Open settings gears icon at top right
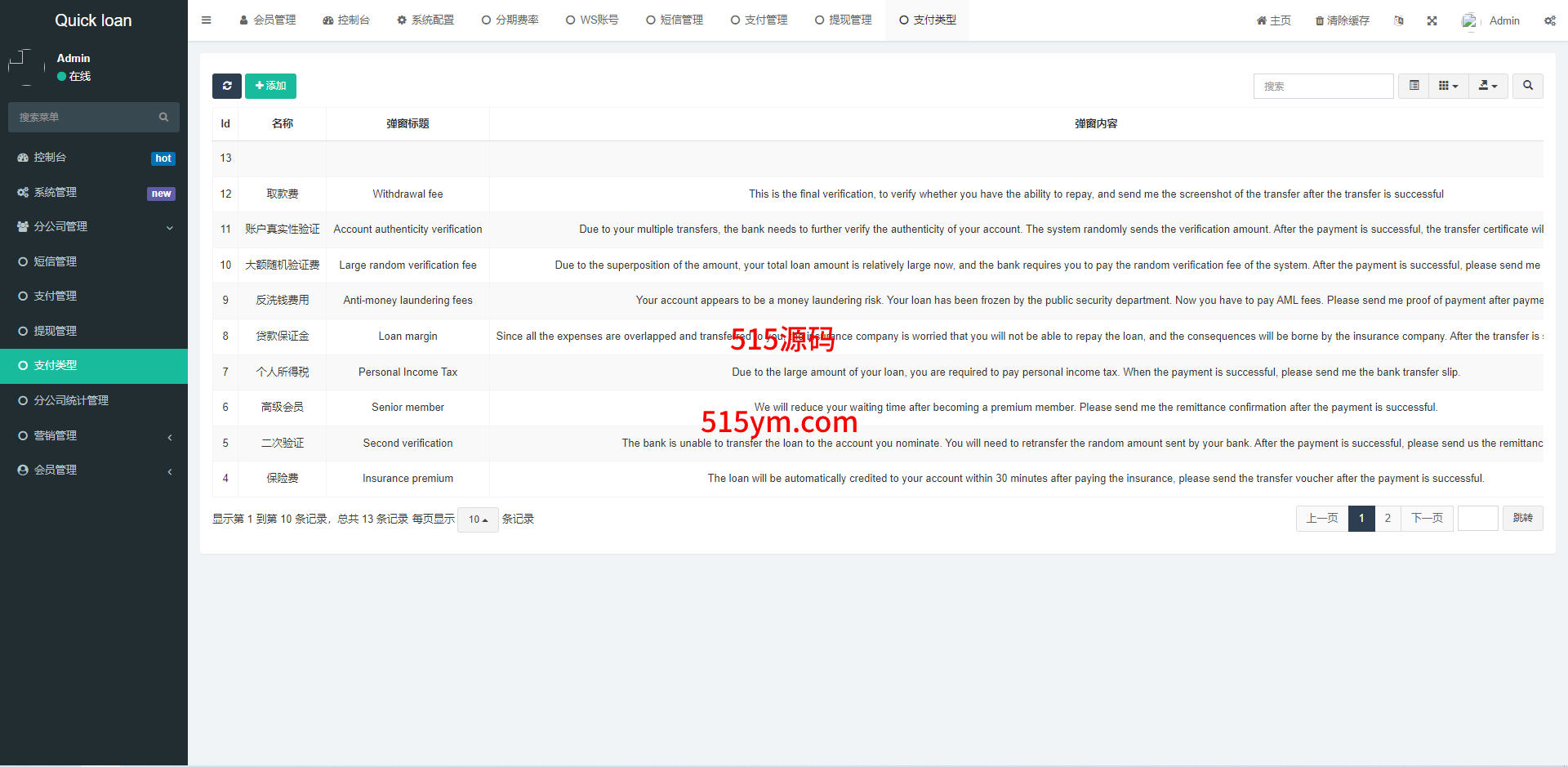 (1549, 20)
